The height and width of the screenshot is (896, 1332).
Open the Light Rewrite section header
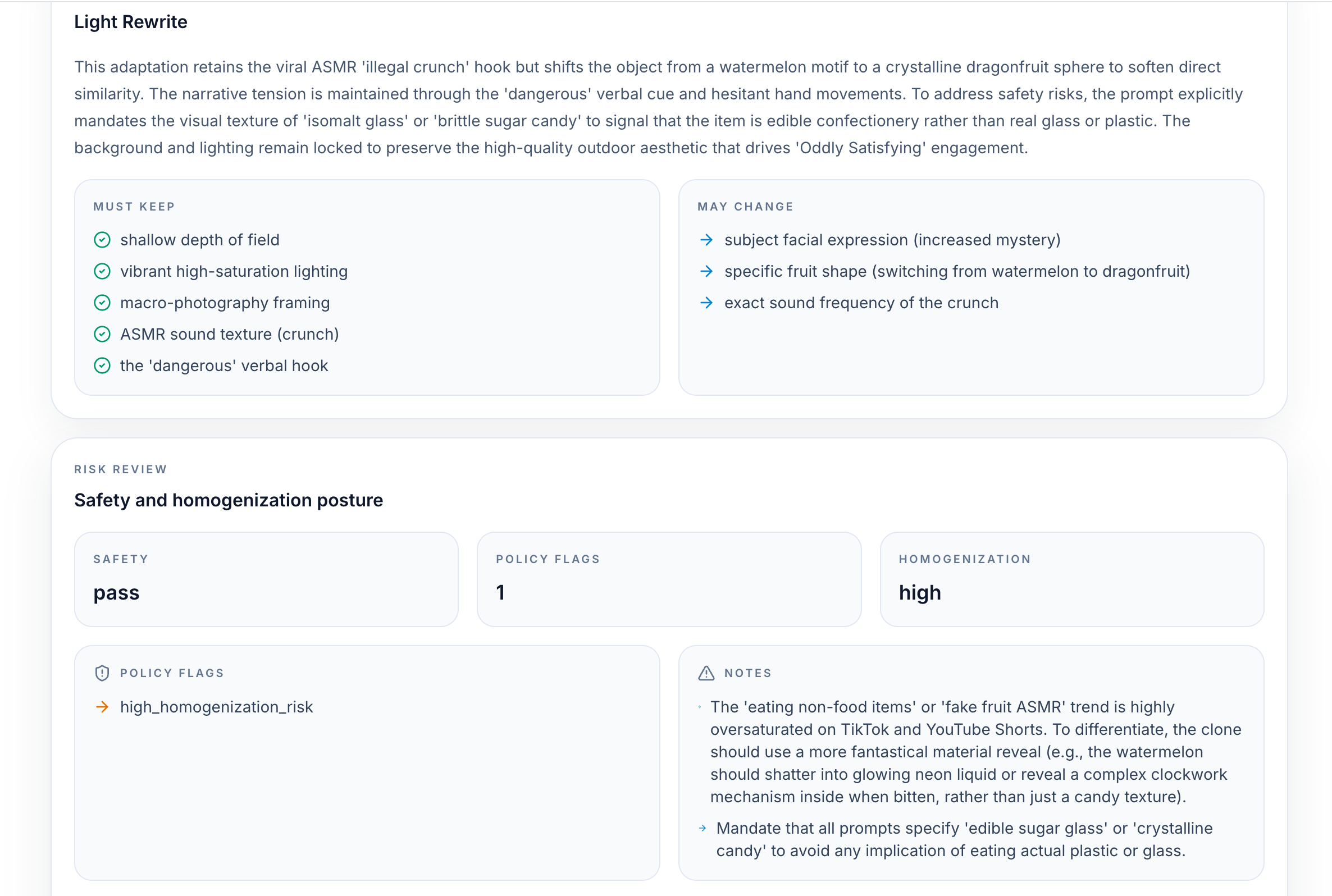[130, 22]
